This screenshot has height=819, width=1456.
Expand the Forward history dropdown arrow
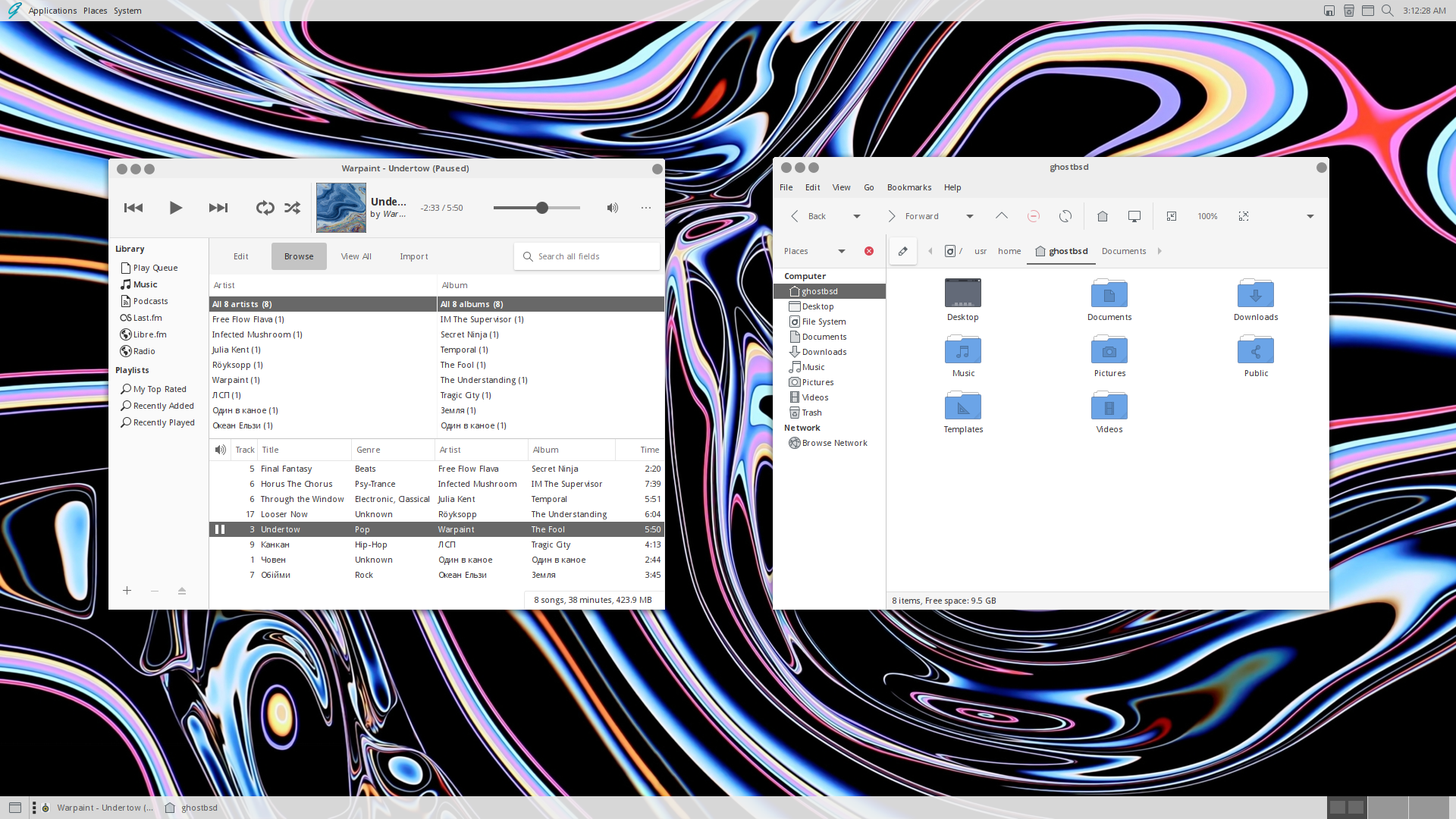(x=969, y=216)
